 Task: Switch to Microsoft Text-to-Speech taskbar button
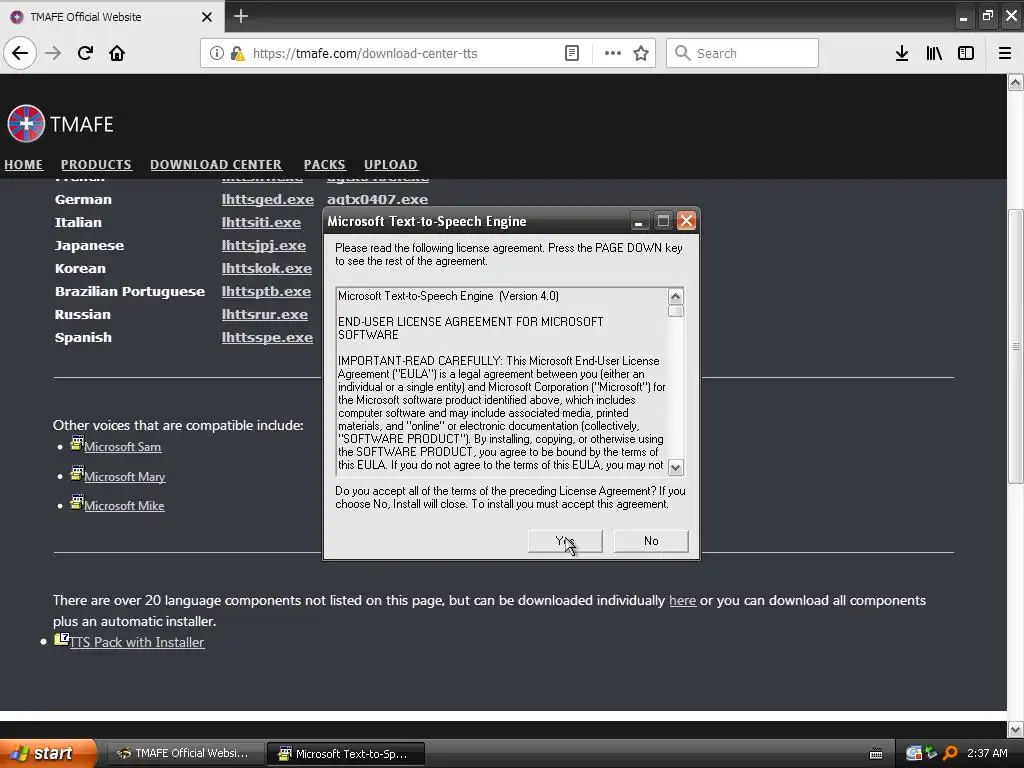[346, 754]
